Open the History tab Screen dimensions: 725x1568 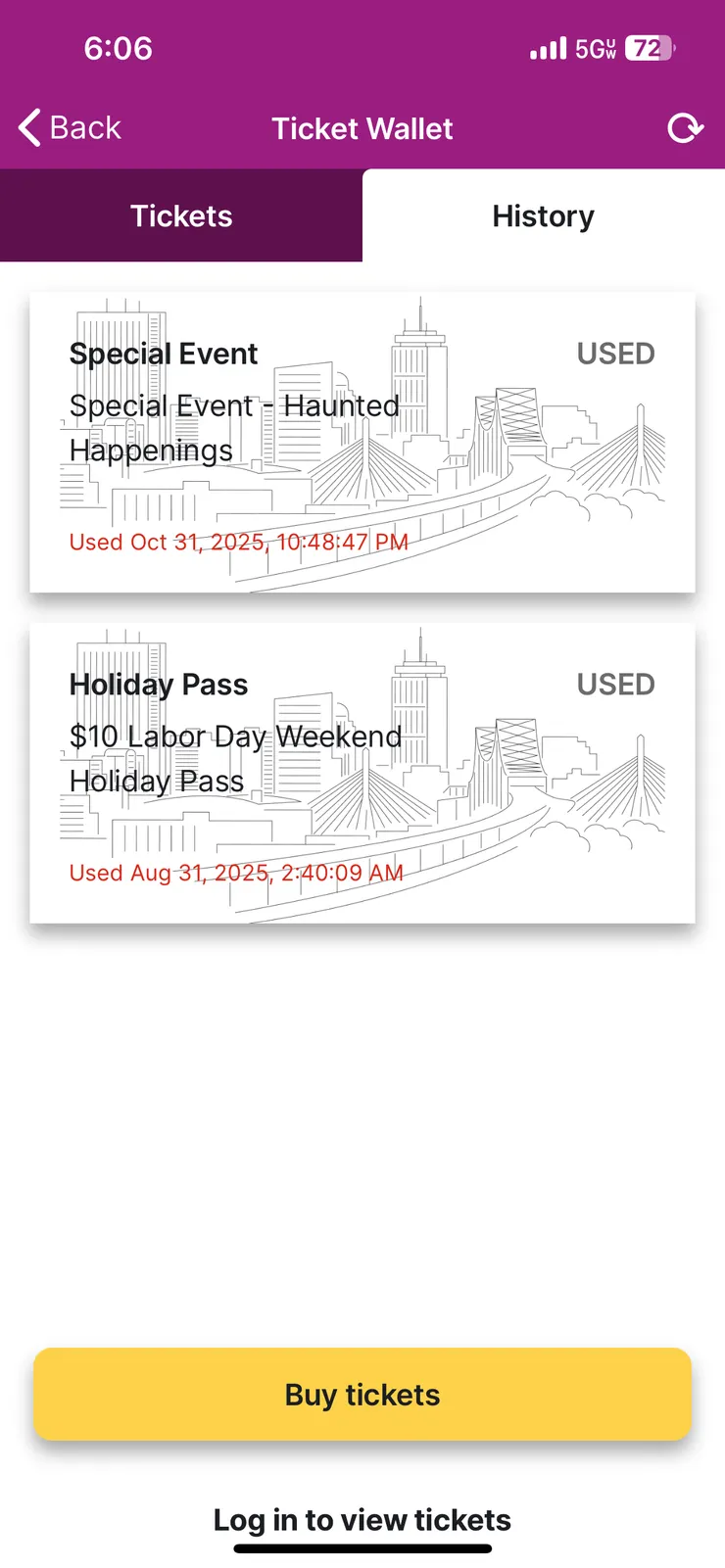[x=543, y=215]
